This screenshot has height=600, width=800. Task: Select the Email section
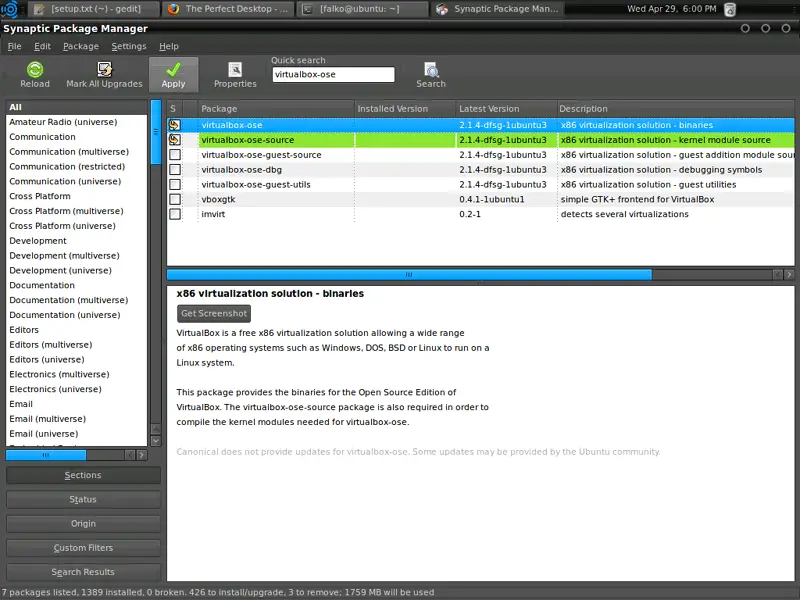click(x=77, y=404)
